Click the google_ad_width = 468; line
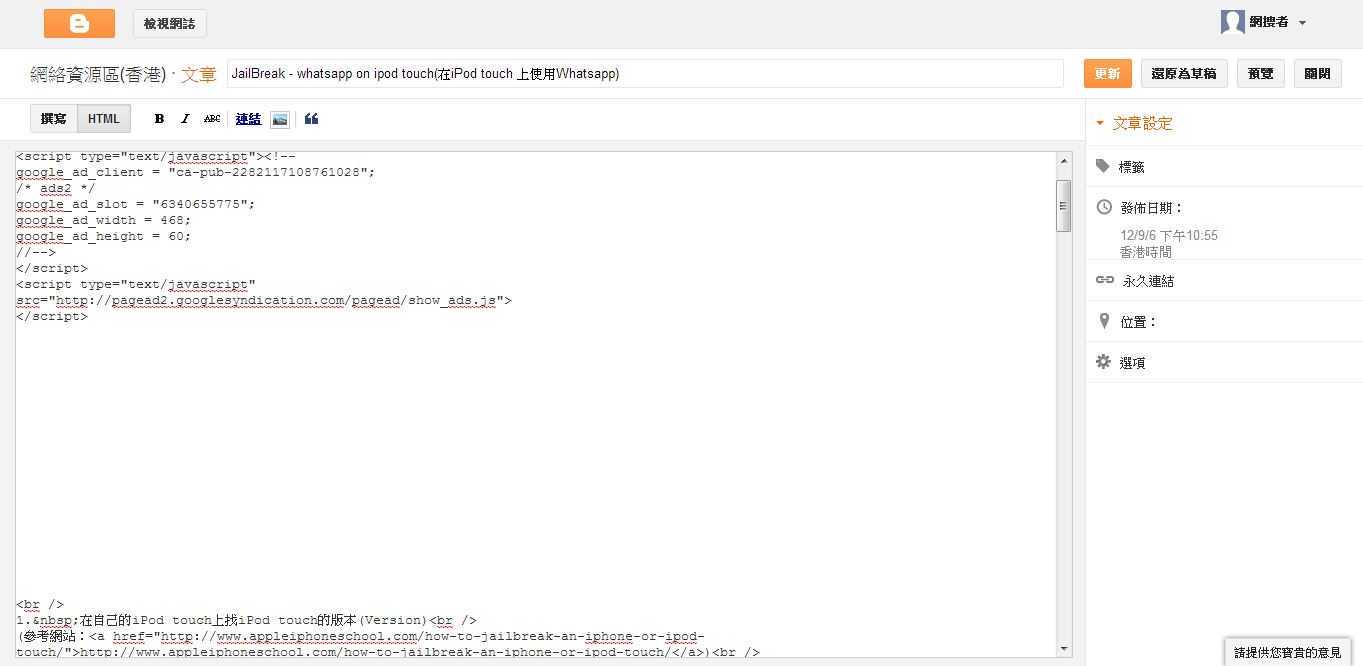1363x666 pixels. [104, 220]
